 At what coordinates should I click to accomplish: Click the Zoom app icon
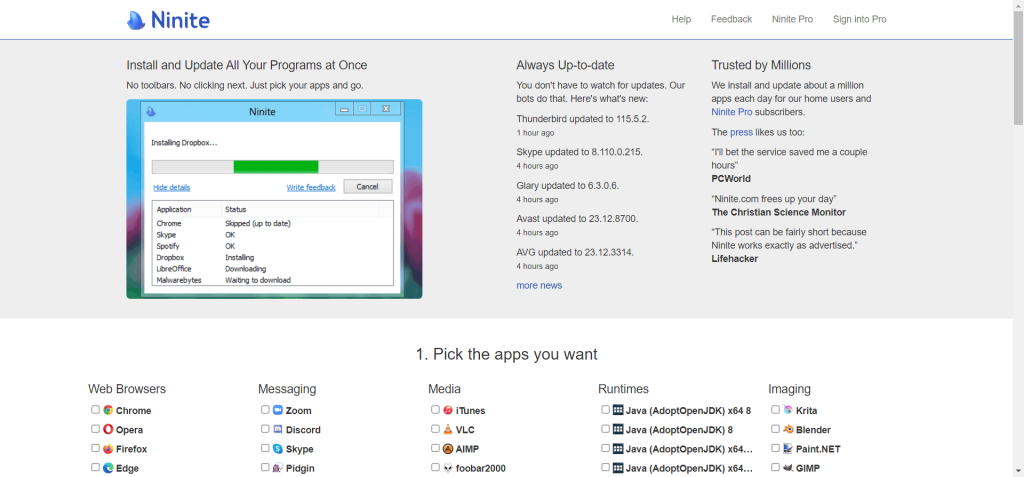(278, 410)
